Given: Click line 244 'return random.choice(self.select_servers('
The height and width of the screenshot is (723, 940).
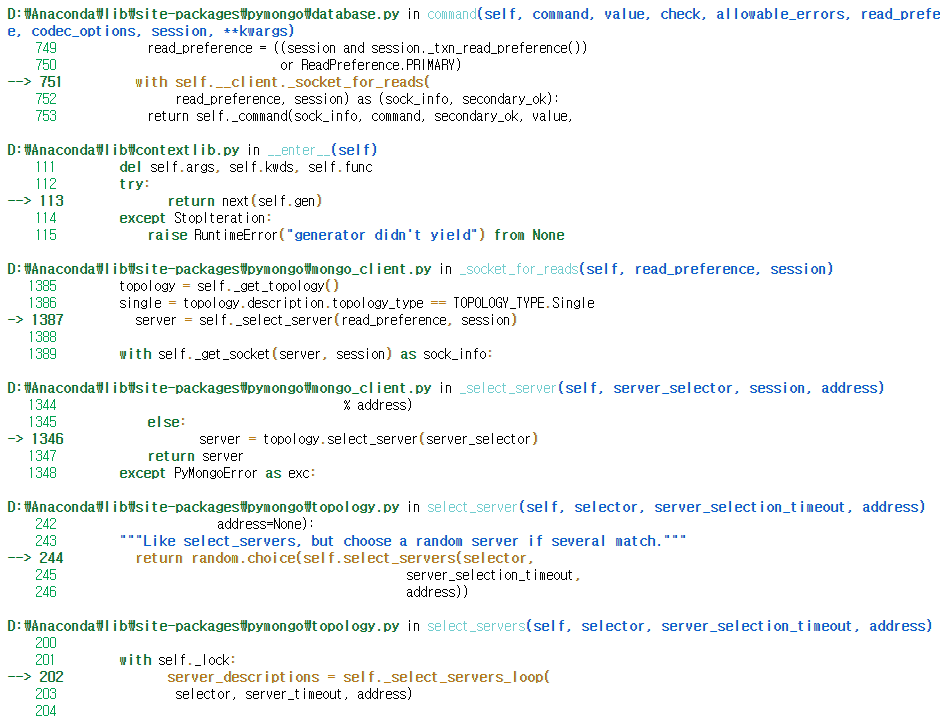Looking at the screenshot, I should 335,558.
